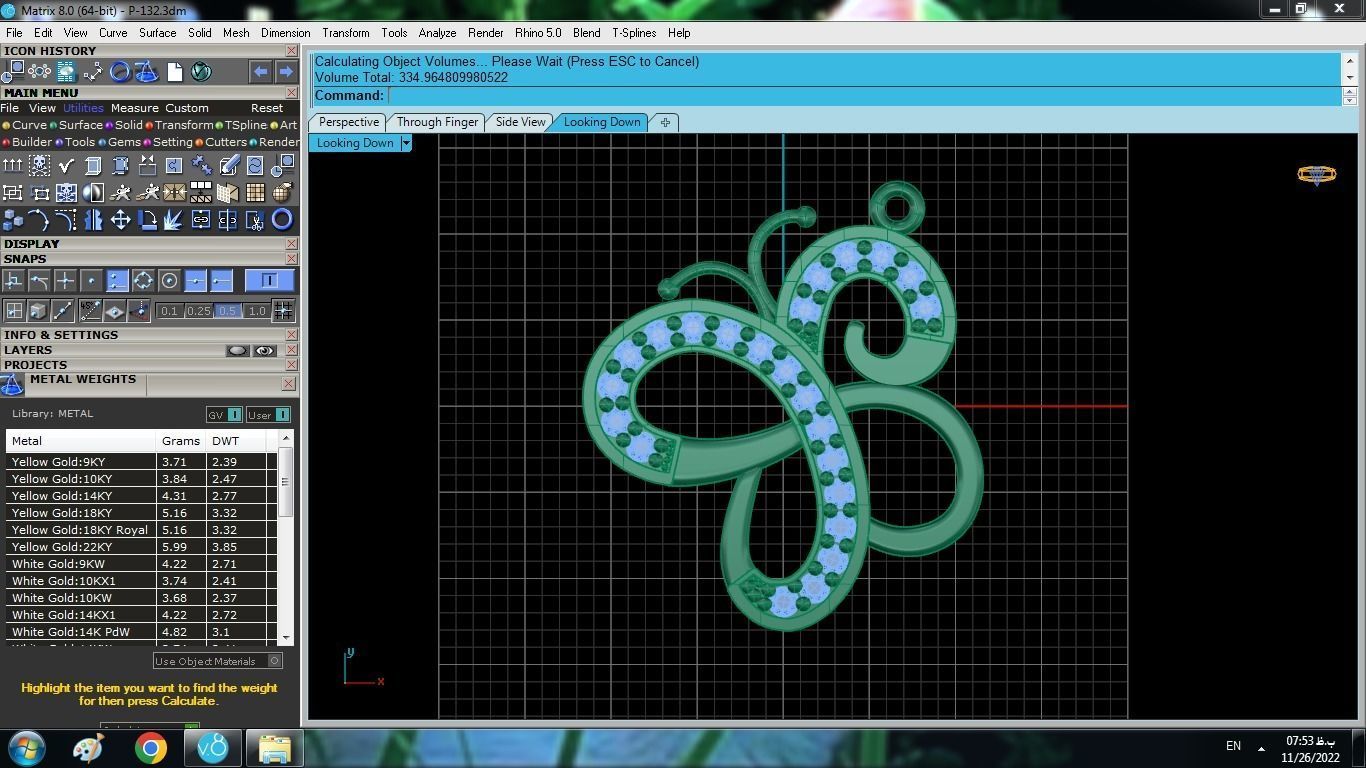
Task: Click the shaded sphere display icon
Action: (x=93, y=192)
